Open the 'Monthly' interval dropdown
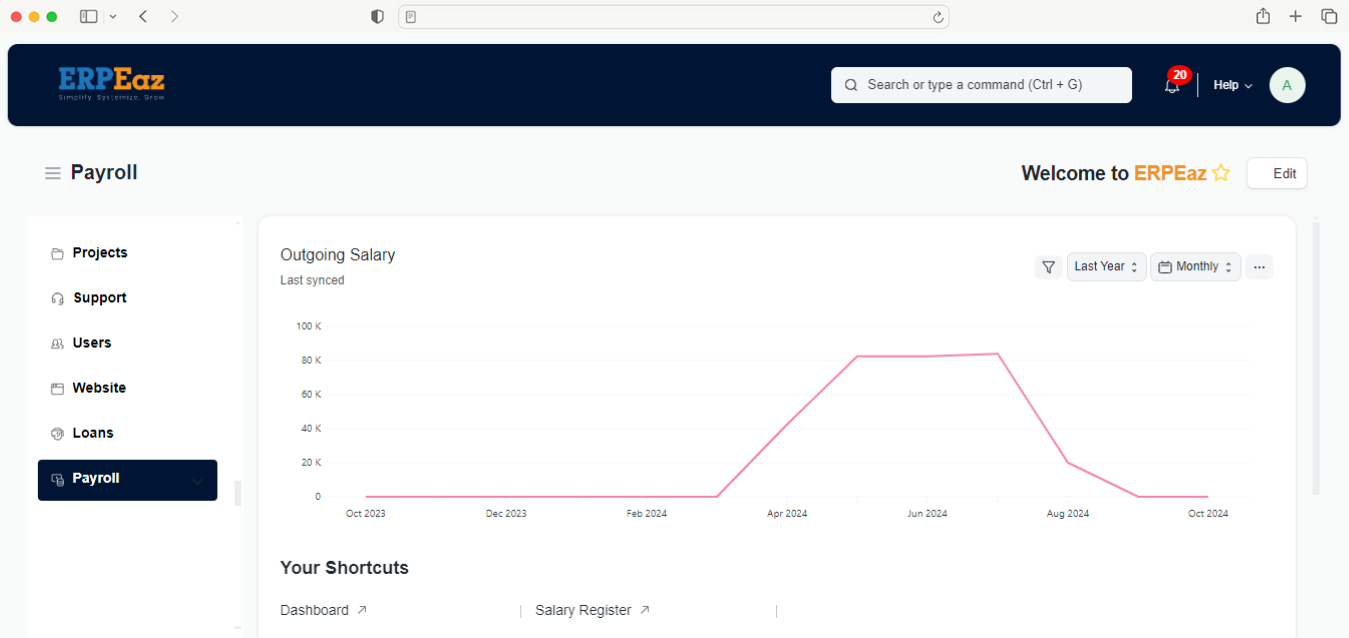This screenshot has width=1349, height=638. click(x=1195, y=267)
